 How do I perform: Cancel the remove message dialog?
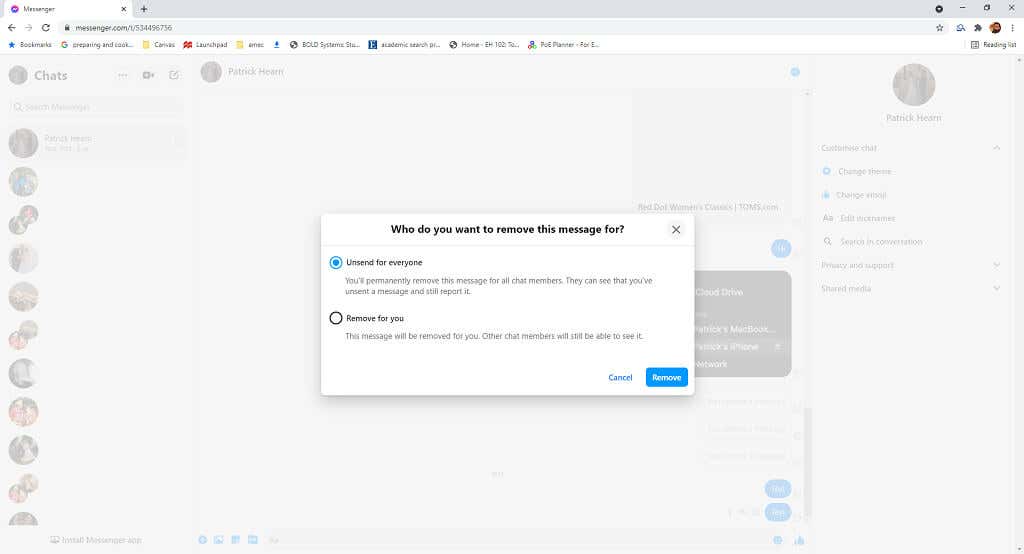(620, 377)
